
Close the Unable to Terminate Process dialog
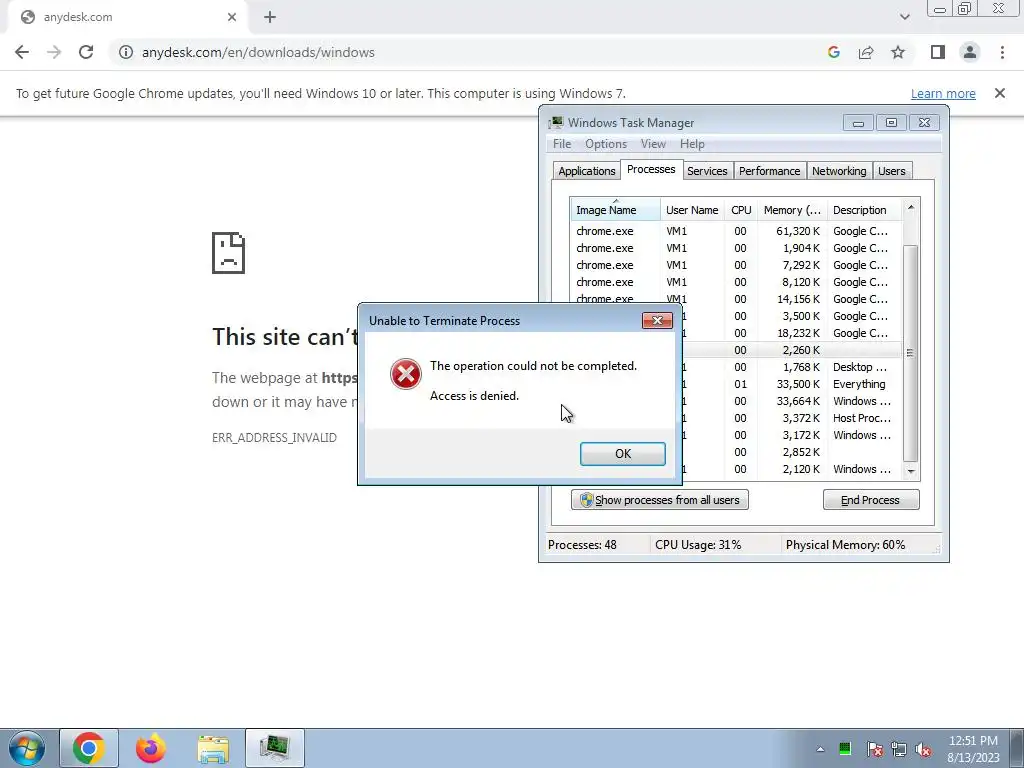(657, 320)
